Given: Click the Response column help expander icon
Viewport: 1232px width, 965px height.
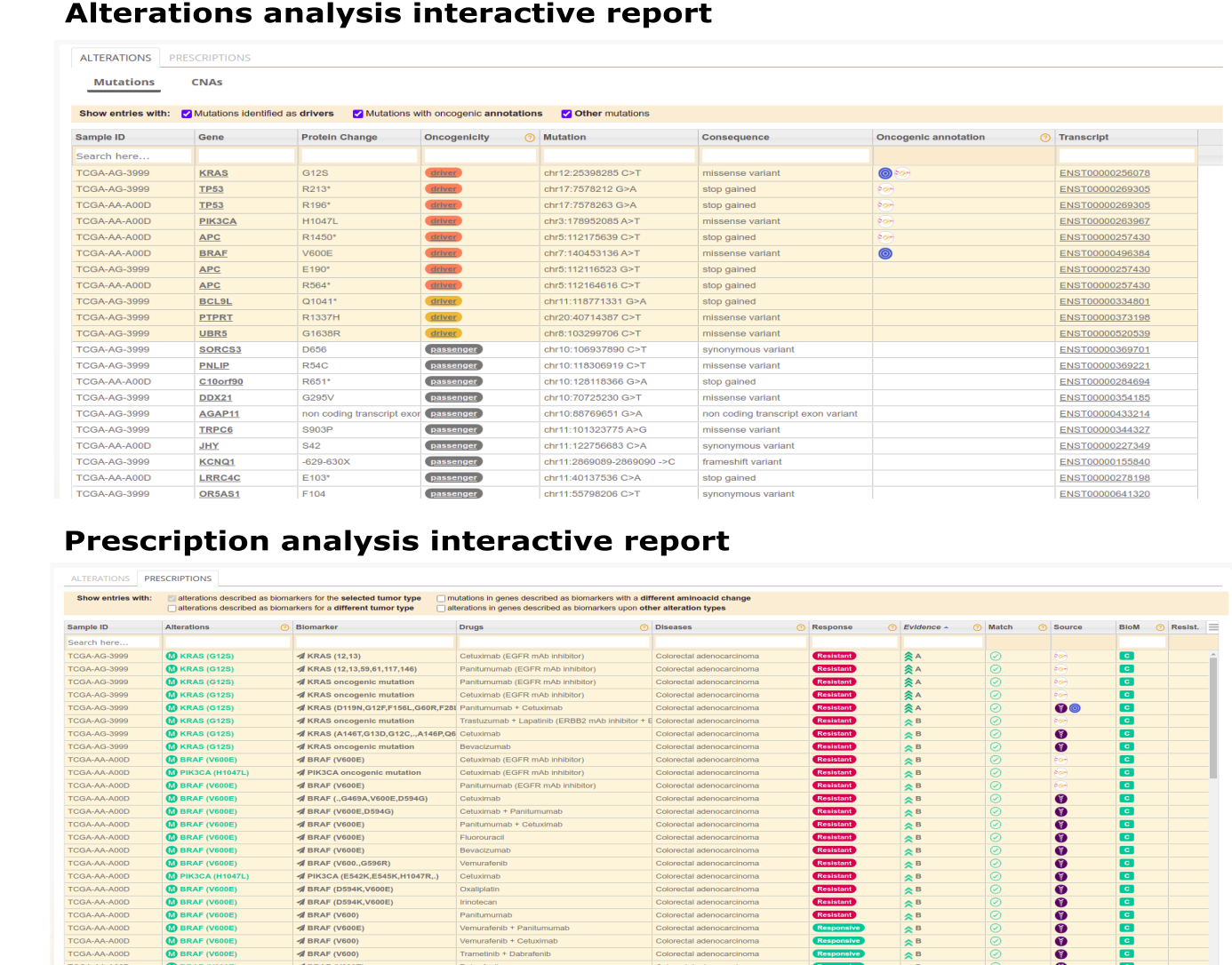Looking at the screenshot, I should pos(892,626).
